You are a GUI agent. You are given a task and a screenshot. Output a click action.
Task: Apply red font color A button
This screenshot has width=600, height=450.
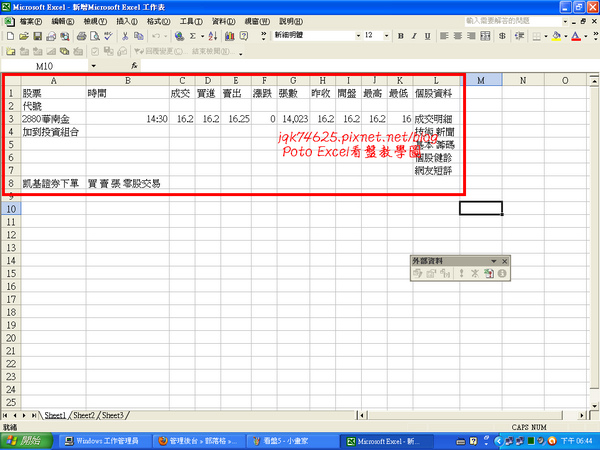pos(576,36)
